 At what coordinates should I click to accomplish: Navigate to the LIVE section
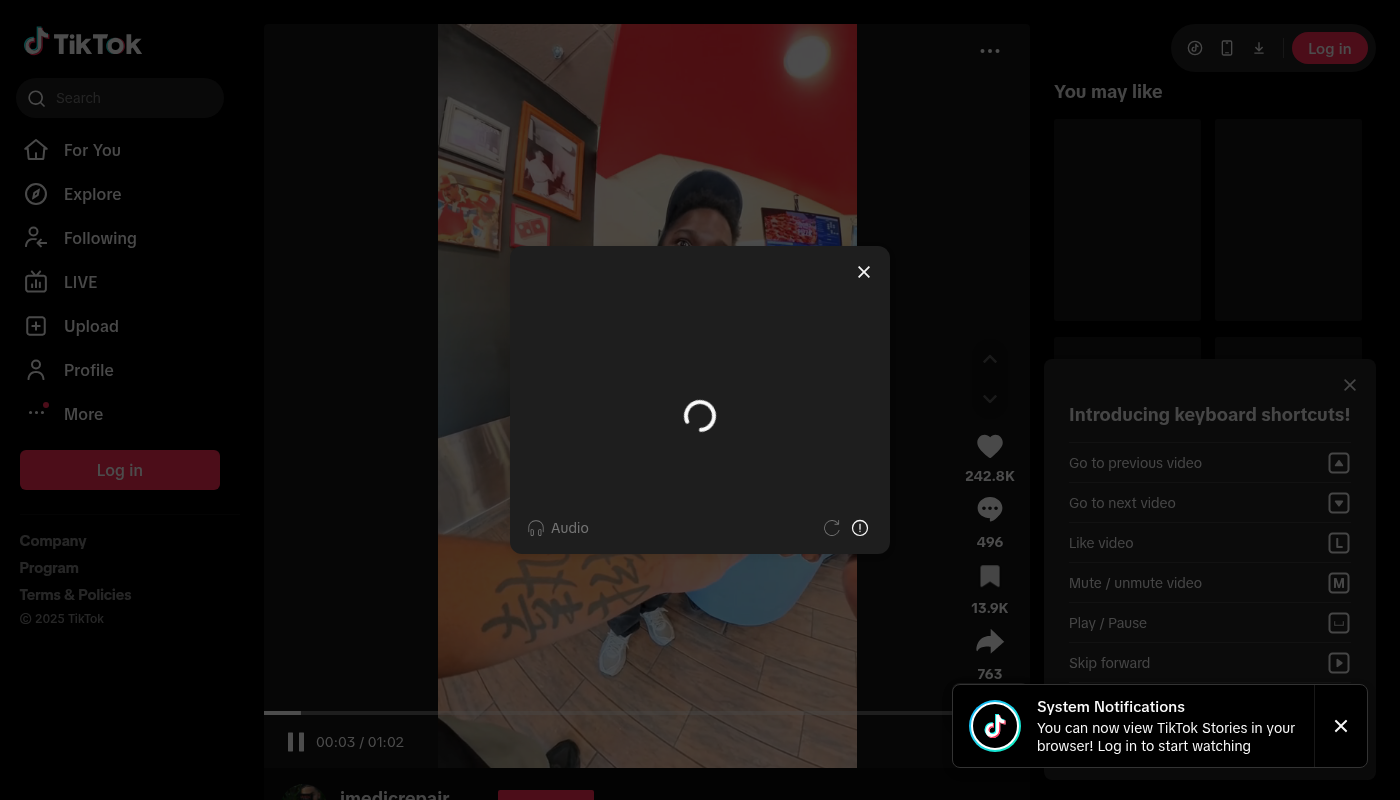tap(80, 282)
